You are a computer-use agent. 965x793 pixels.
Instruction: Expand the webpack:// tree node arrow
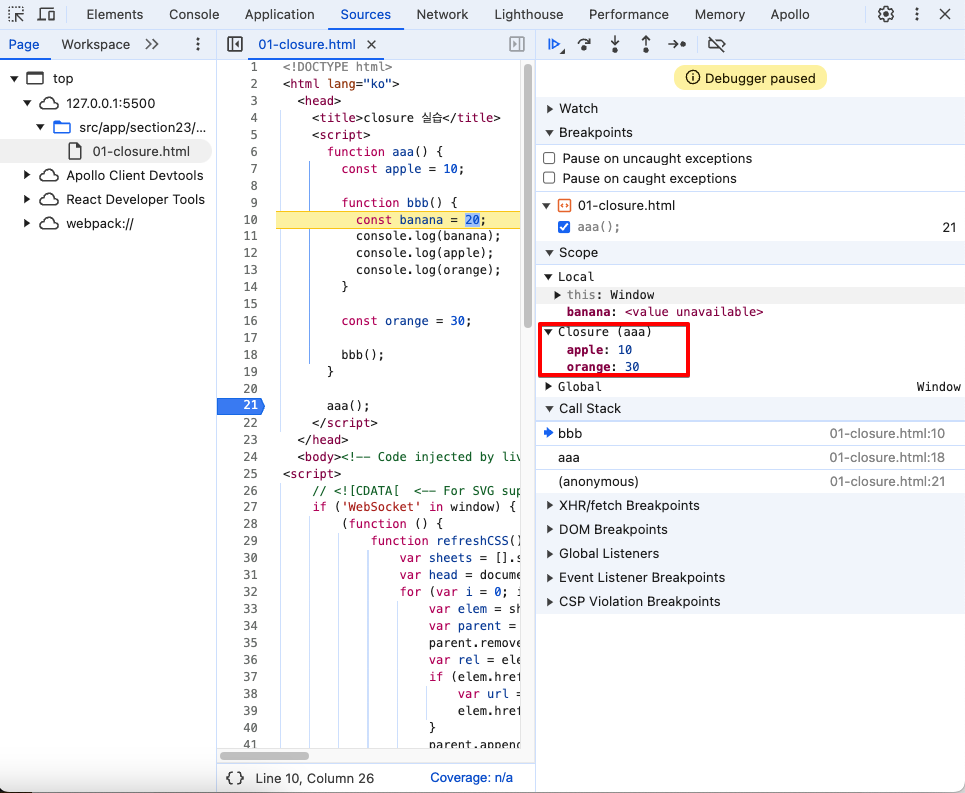(26, 223)
